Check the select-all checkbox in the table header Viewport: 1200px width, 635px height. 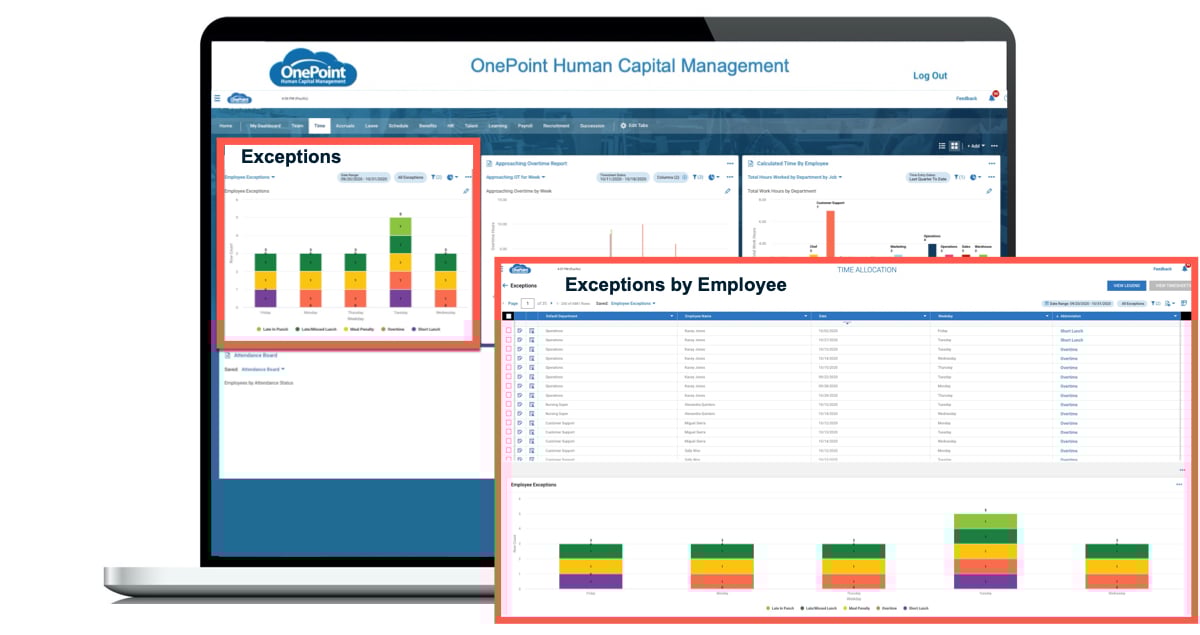click(508, 316)
